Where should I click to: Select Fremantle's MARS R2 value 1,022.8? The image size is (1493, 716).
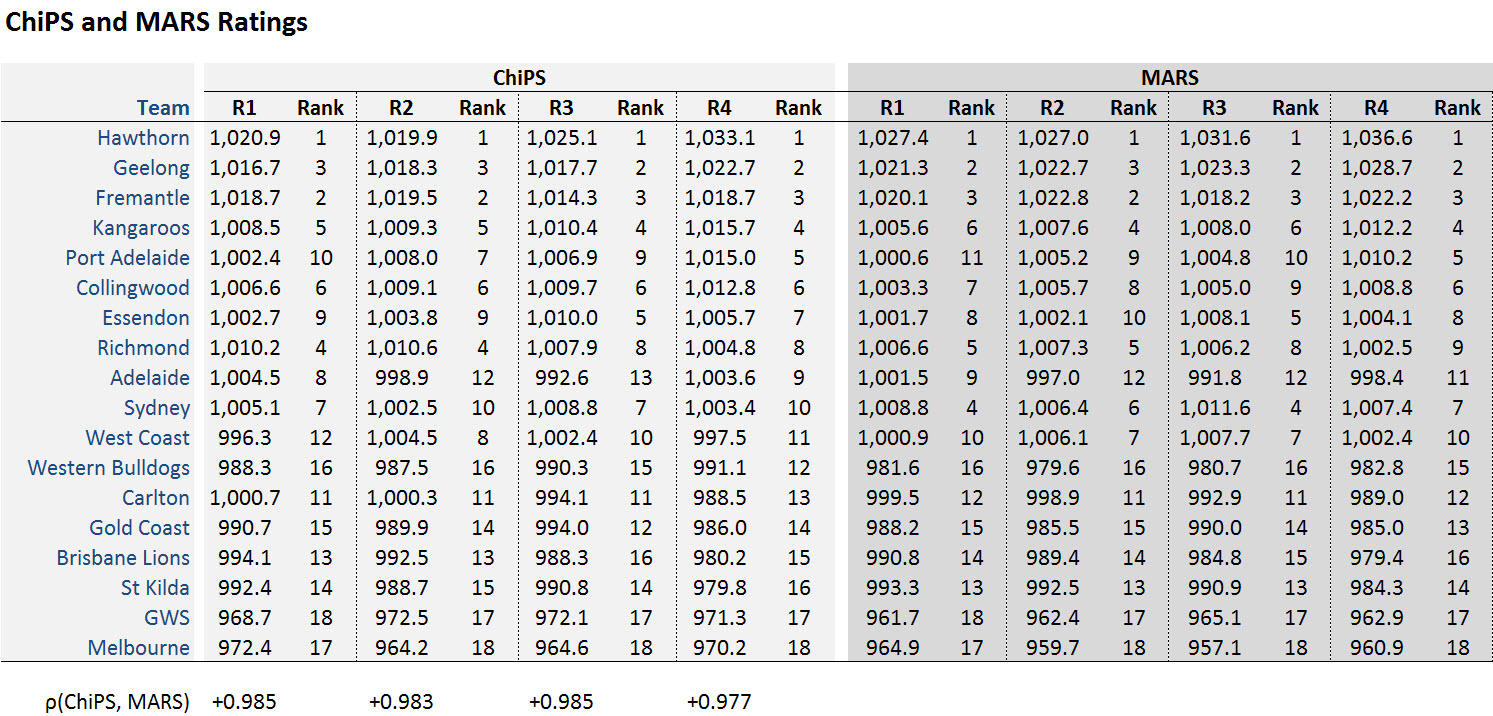(x=1053, y=198)
